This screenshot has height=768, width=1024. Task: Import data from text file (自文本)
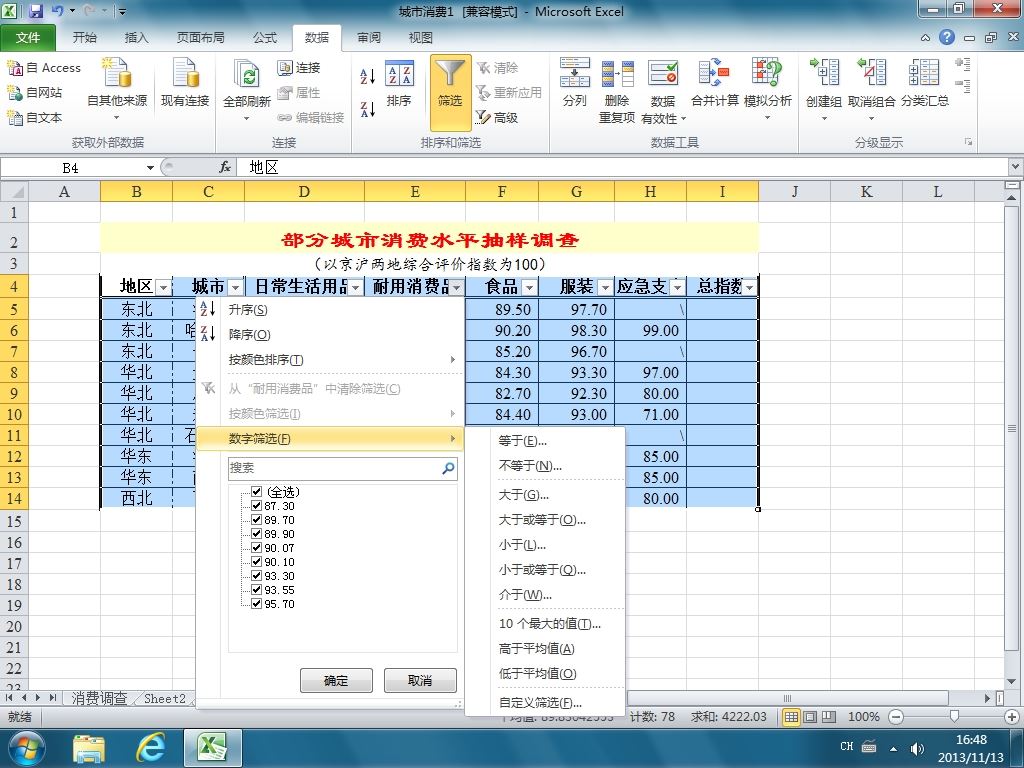(35, 118)
